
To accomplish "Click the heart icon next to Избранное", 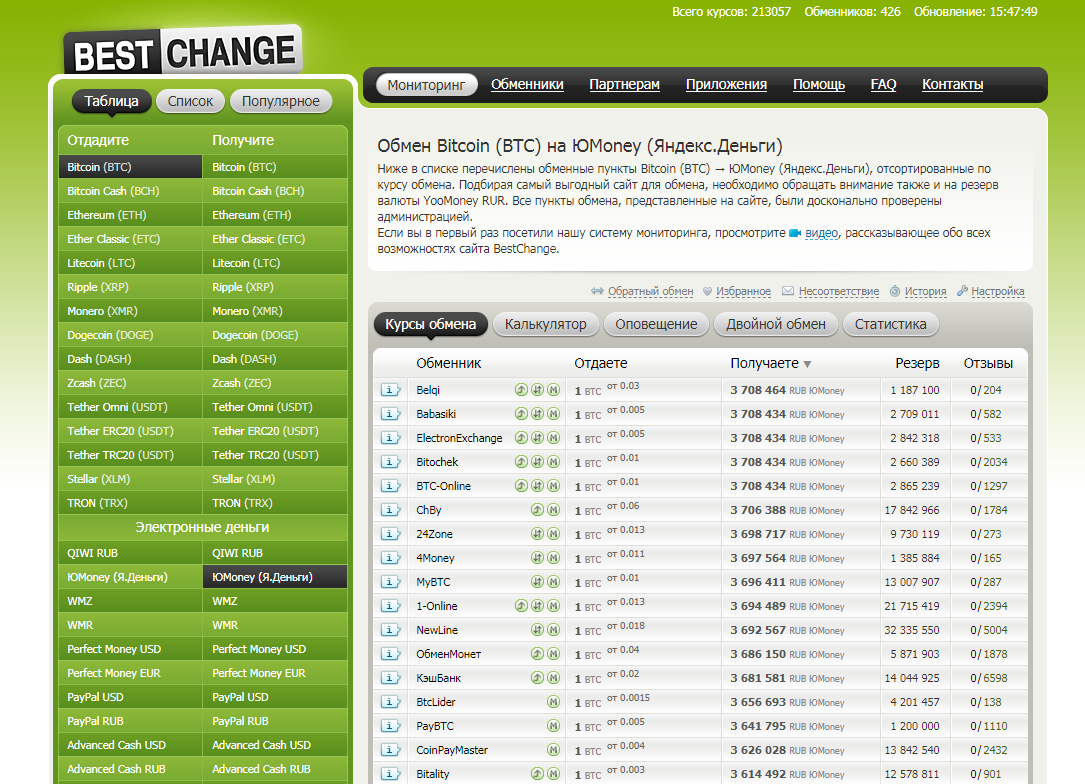I will 707,291.
